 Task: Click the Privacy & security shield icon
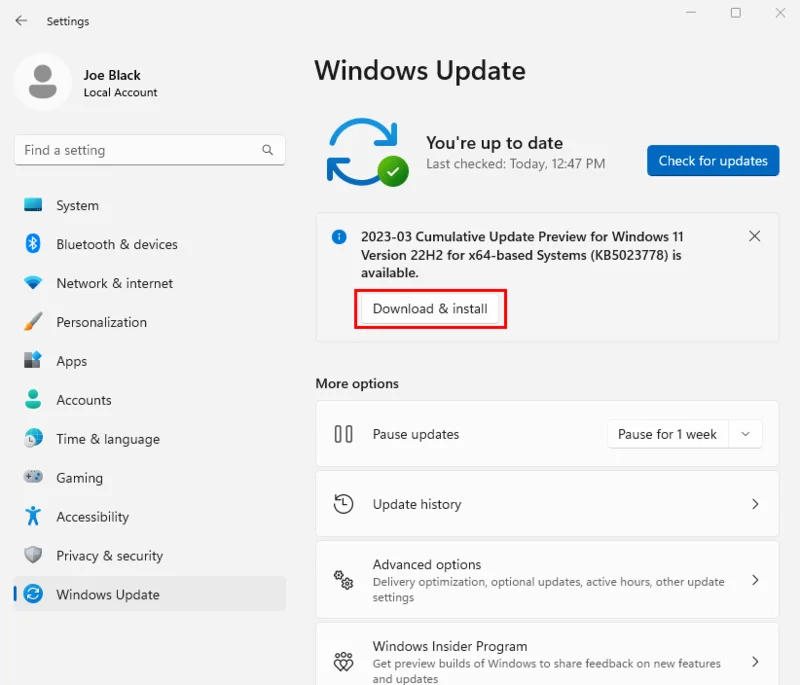[x=33, y=554]
